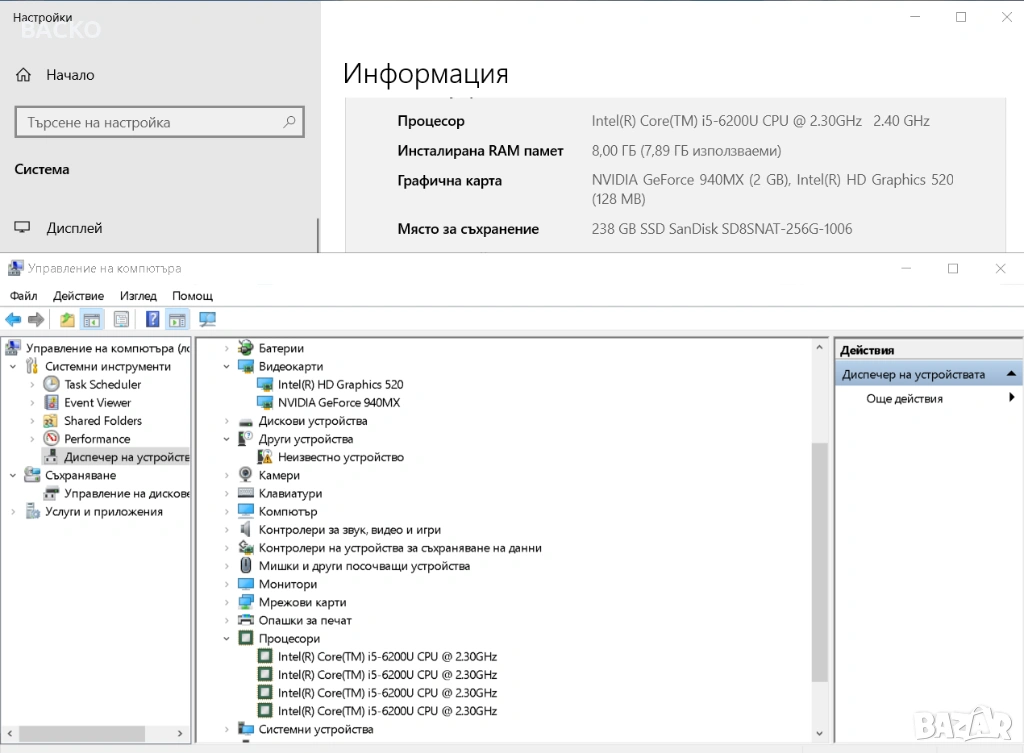Open the Изглед menu
This screenshot has width=1024, height=753.
[138, 296]
